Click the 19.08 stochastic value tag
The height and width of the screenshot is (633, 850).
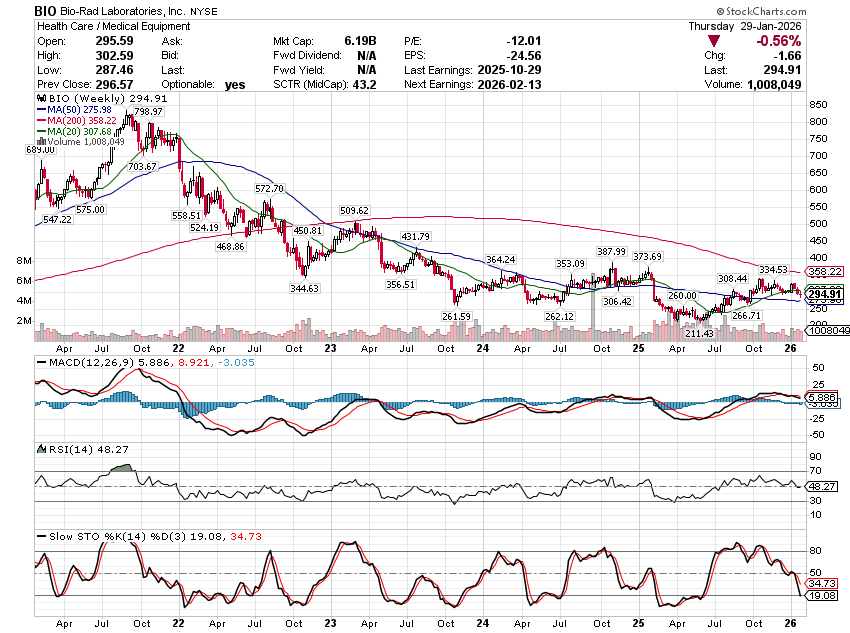pos(823,596)
